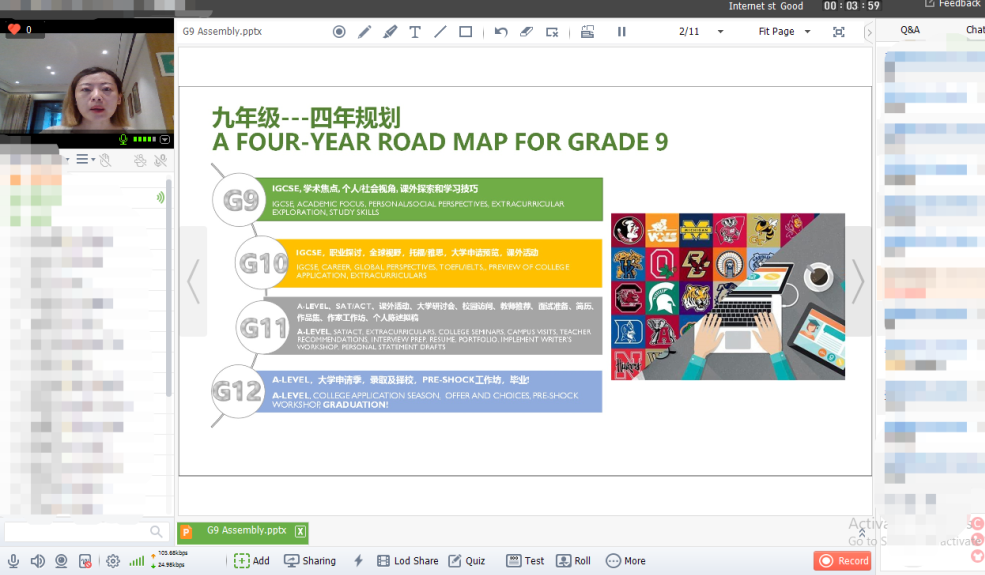Select the straight line tool

[440, 31]
